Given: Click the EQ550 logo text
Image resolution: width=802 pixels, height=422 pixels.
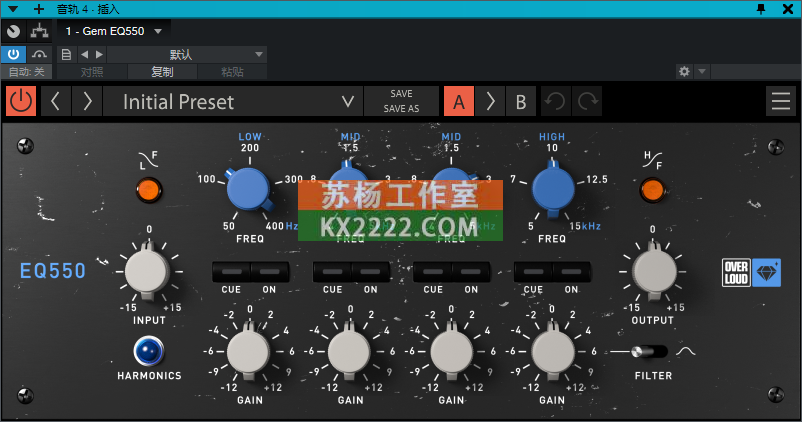Looking at the screenshot, I should point(53,271).
